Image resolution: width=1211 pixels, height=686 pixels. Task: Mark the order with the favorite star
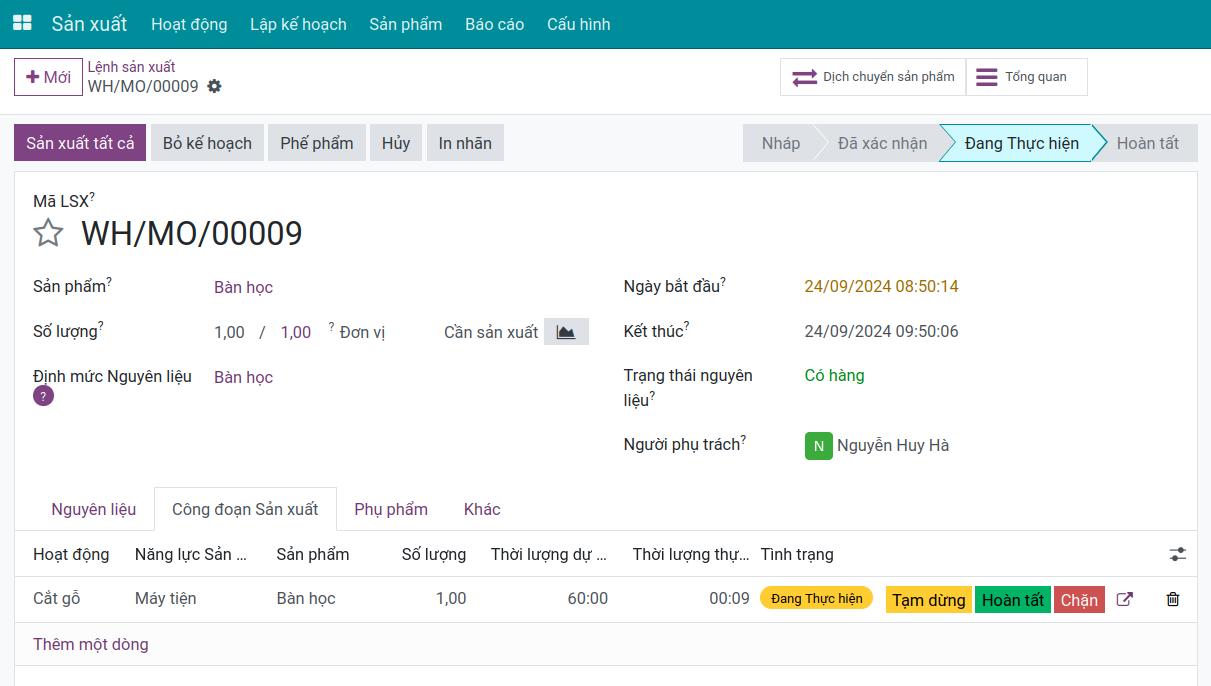click(x=48, y=233)
